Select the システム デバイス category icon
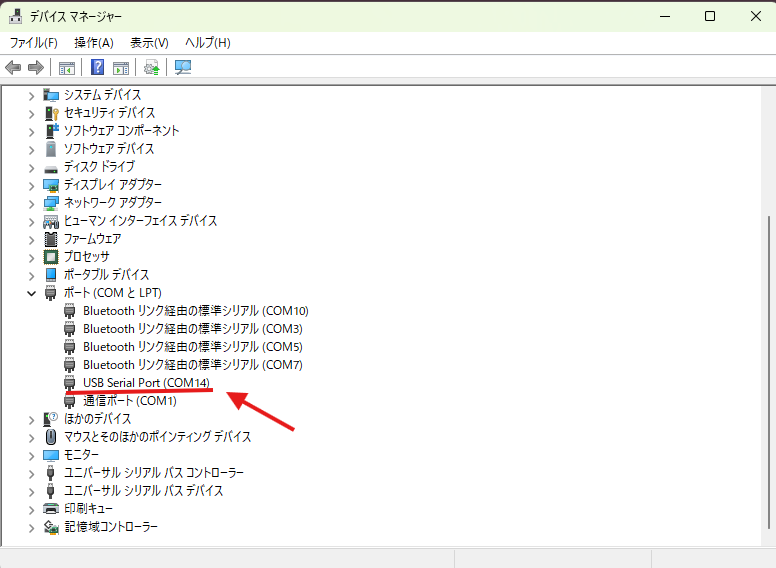Viewport: 776px width, 568px height. 50,95
